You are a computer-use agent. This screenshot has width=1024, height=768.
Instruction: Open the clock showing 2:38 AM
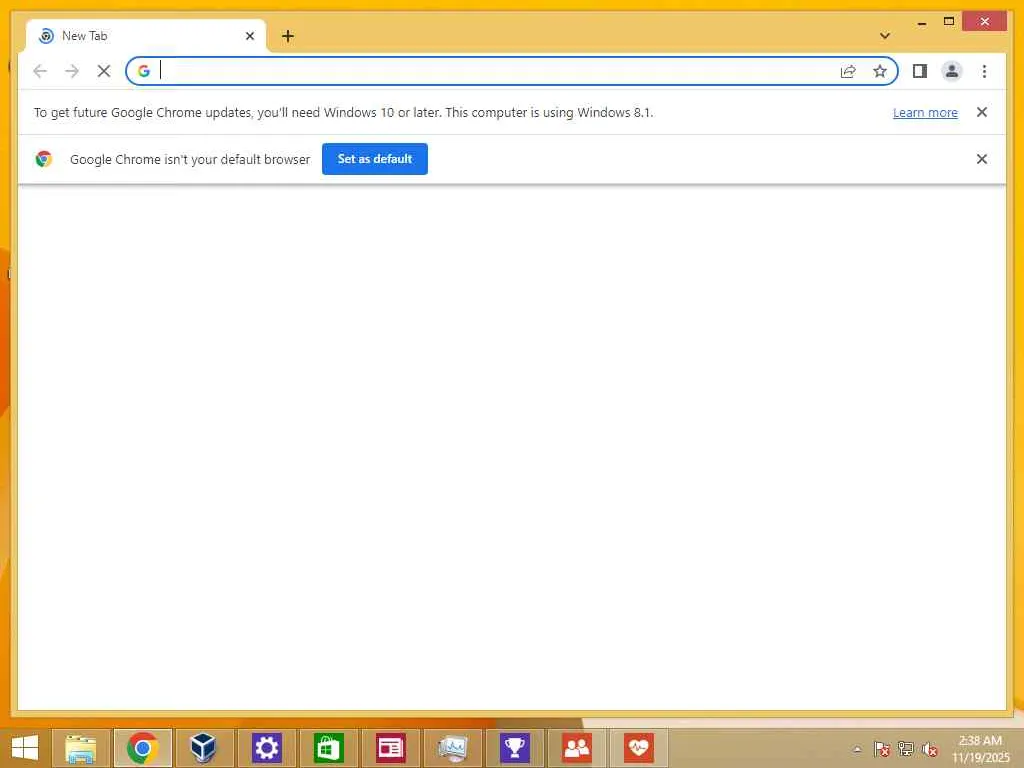click(x=980, y=748)
